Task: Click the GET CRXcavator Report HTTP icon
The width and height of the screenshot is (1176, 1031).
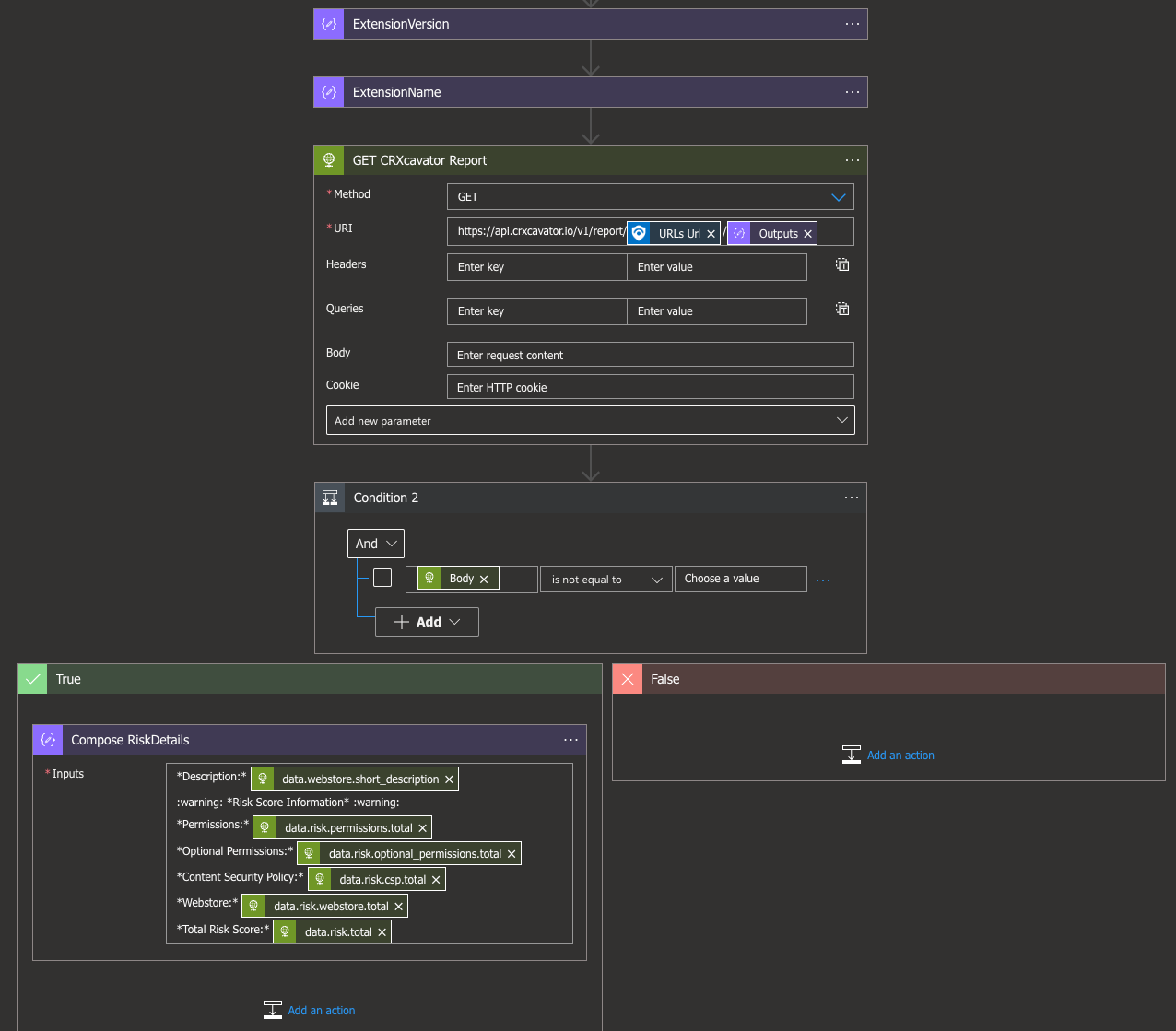Action: pos(329,160)
